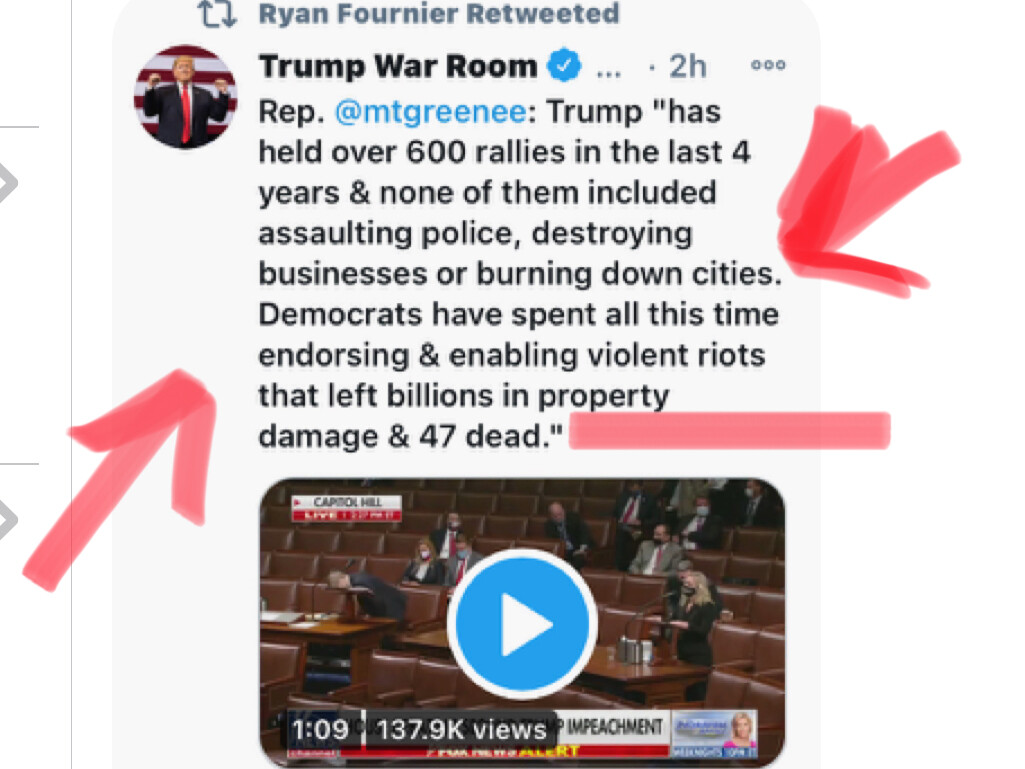Viewport: 1025px width, 769px height.
Task: Play the embedded video
Action: click(x=522, y=623)
